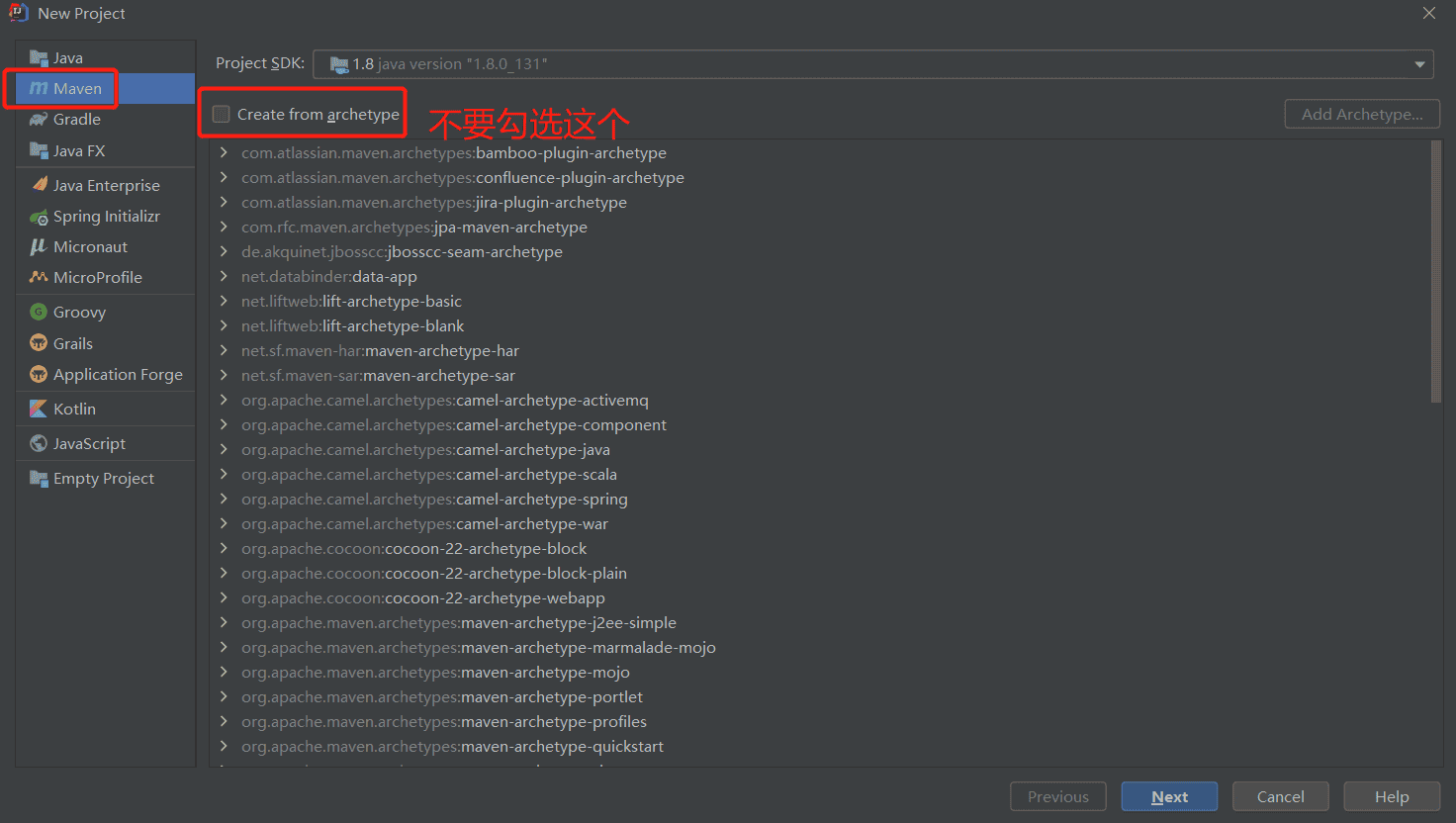Choose Java Enterprise project type
1456x823 pixels.
tap(105, 185)
